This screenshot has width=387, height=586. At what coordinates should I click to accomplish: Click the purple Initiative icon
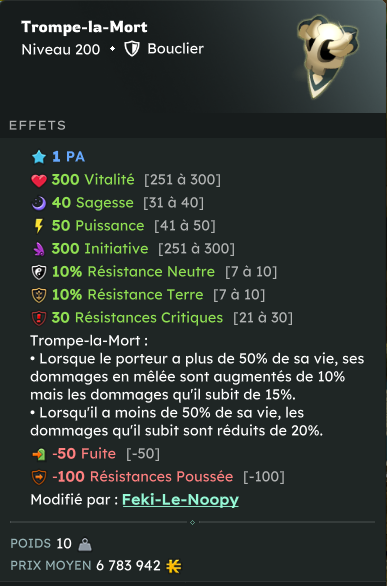point(39,249)
